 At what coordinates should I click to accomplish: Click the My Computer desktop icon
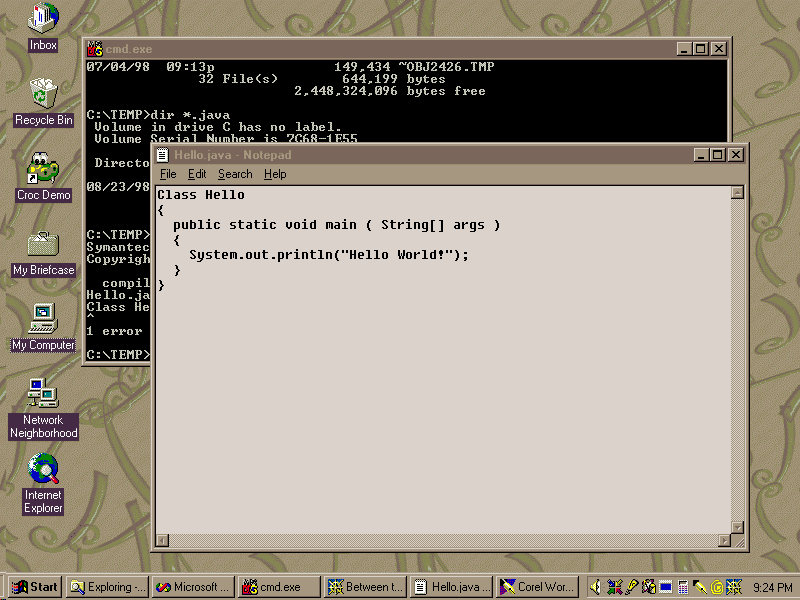[43, 320]
